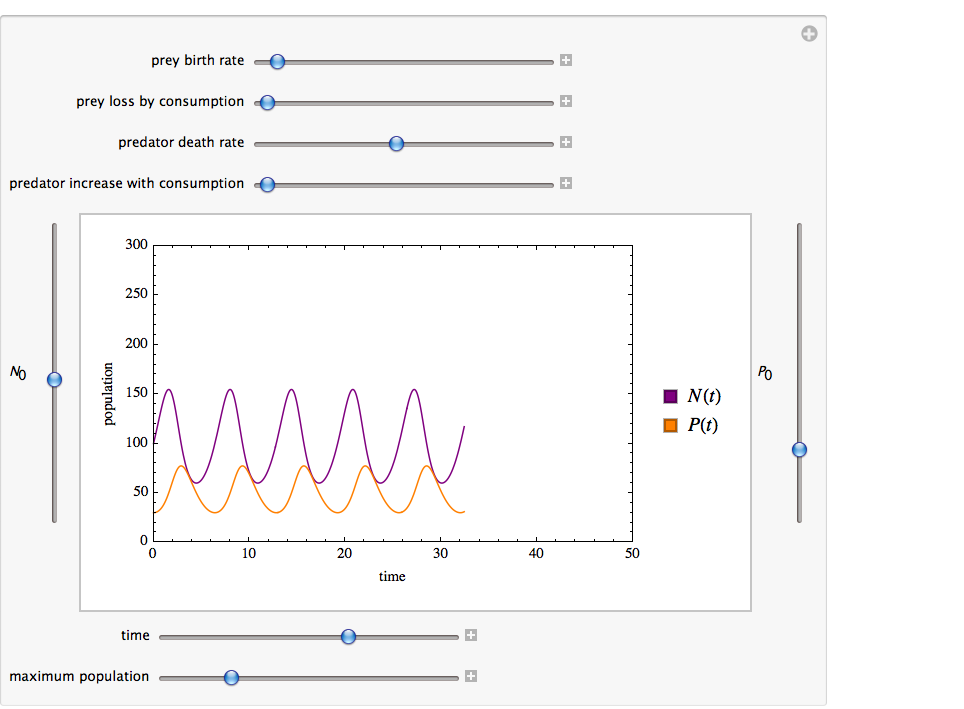Expand the prey birth rate controls
This screenshot has height=709, width=964.
566,61
